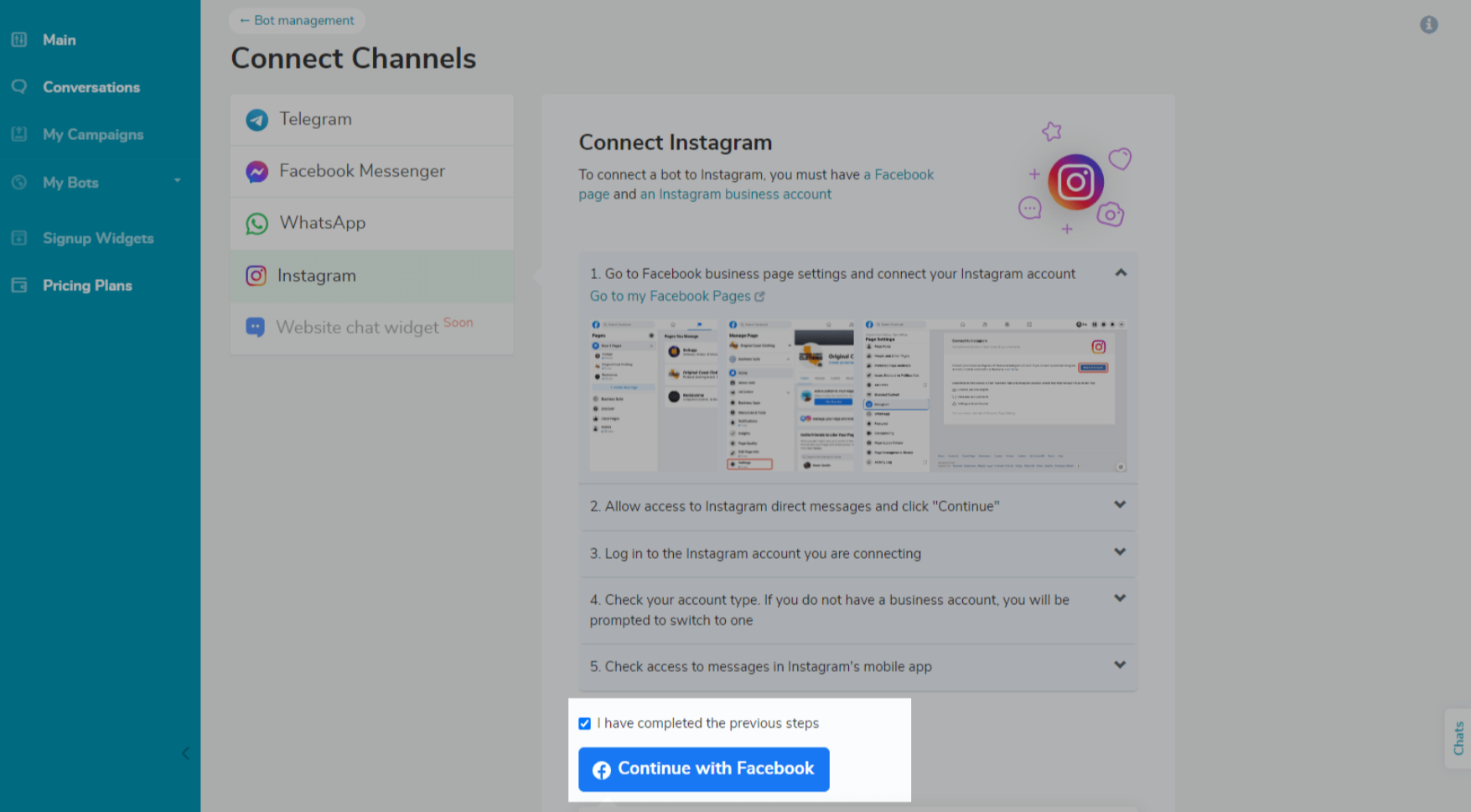
Task: Uncheck 'I have completed the previous steps'
Action: pos(584,723)
